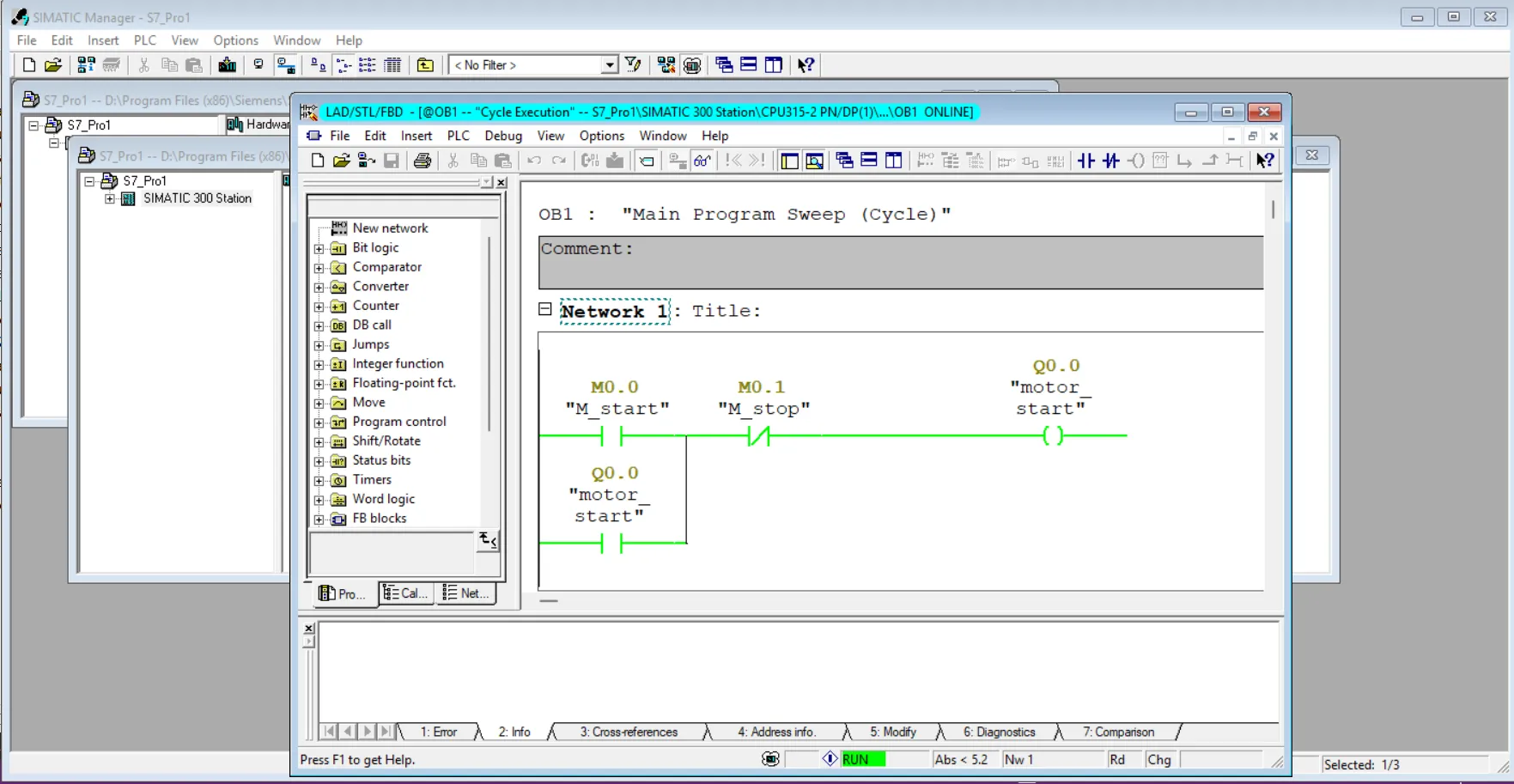The image size is (1514, 784).
Task: Select Large Icons view in SIMATIC Manager toolbar
Action: [318, 65]
